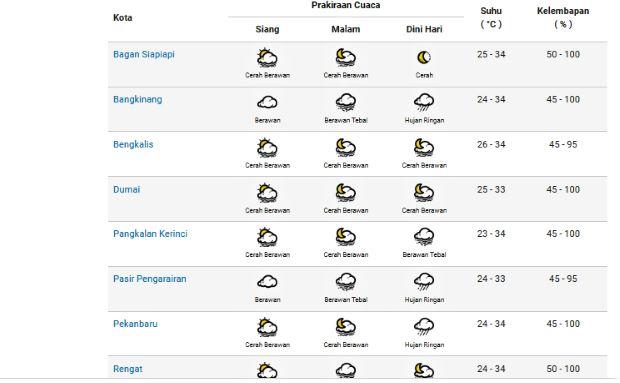This screenshot has width=620, height=383.
Task: Click Bangkinang Siang cloudy icon
Action: pyautogui.click(x=267, y=103)
